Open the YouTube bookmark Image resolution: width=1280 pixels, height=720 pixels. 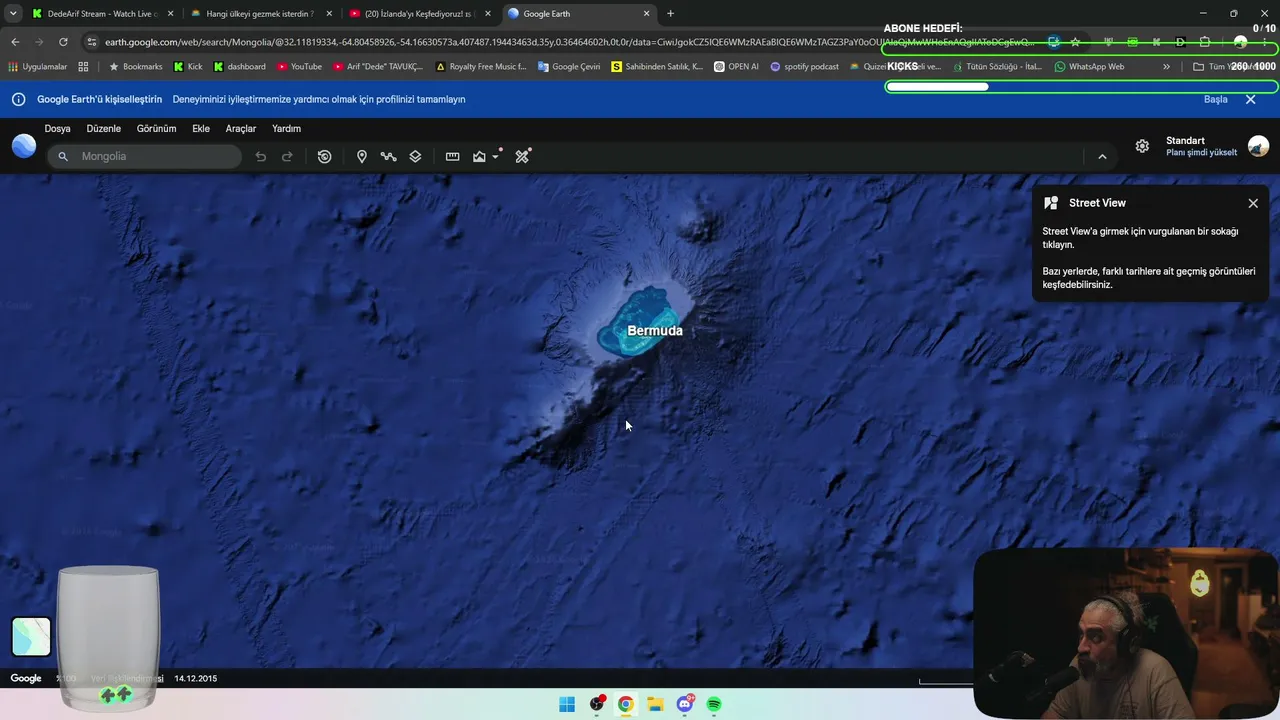pyautogui.click(x=299, y=66)
